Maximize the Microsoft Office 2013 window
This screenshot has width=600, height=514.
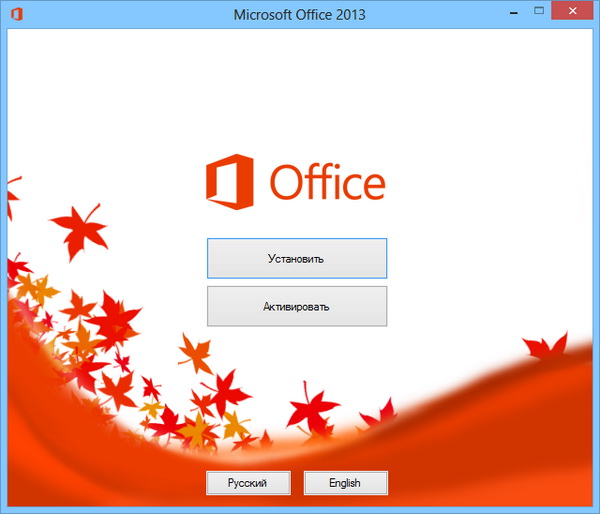[539, 13]
